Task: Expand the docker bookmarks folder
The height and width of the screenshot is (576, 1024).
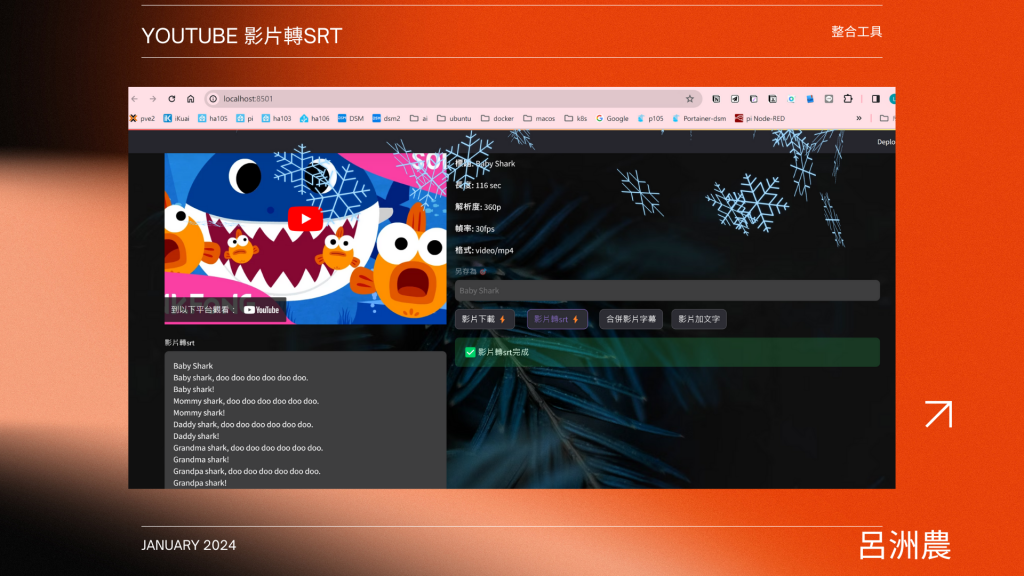Action: click(x=497, y=118)
